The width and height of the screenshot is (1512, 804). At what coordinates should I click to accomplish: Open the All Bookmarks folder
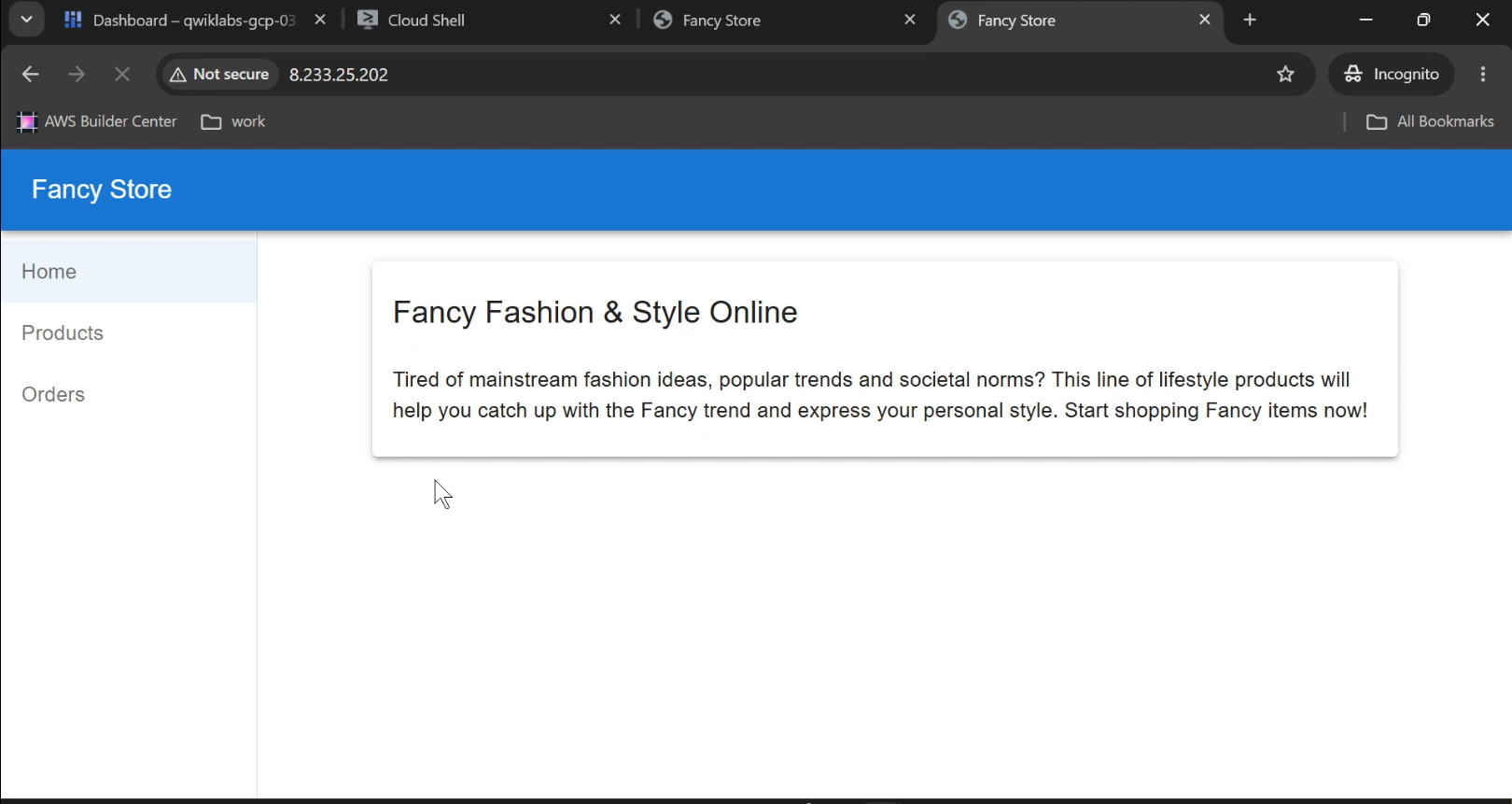[1430, 121]
